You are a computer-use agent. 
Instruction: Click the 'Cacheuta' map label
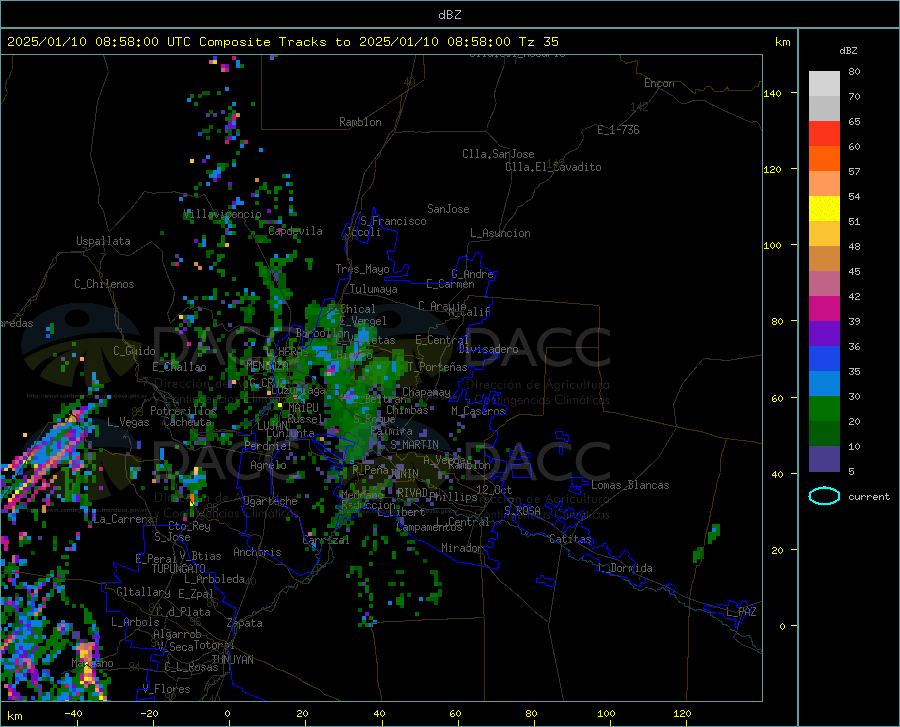pyautogui.click(x=188, y=422)
